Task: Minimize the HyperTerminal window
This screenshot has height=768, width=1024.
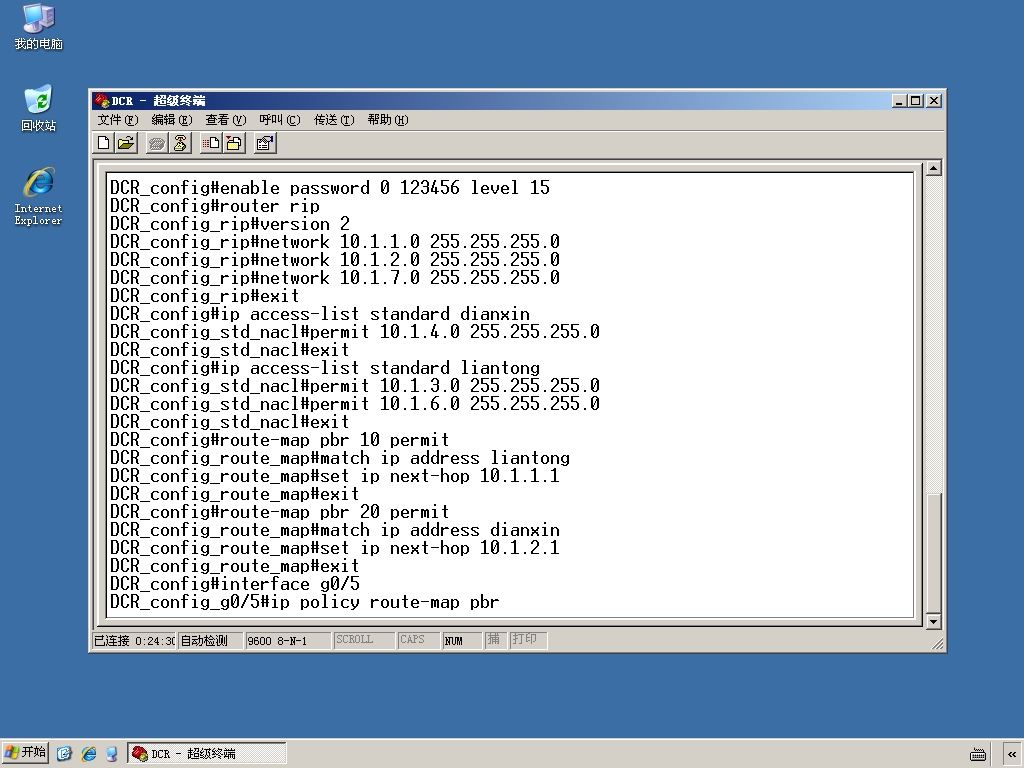Action: point(900,101)
